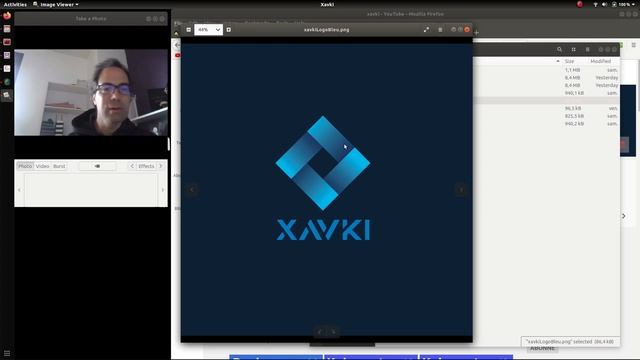
Task: Open the fifth white dock icon
Action: point(7,69)
